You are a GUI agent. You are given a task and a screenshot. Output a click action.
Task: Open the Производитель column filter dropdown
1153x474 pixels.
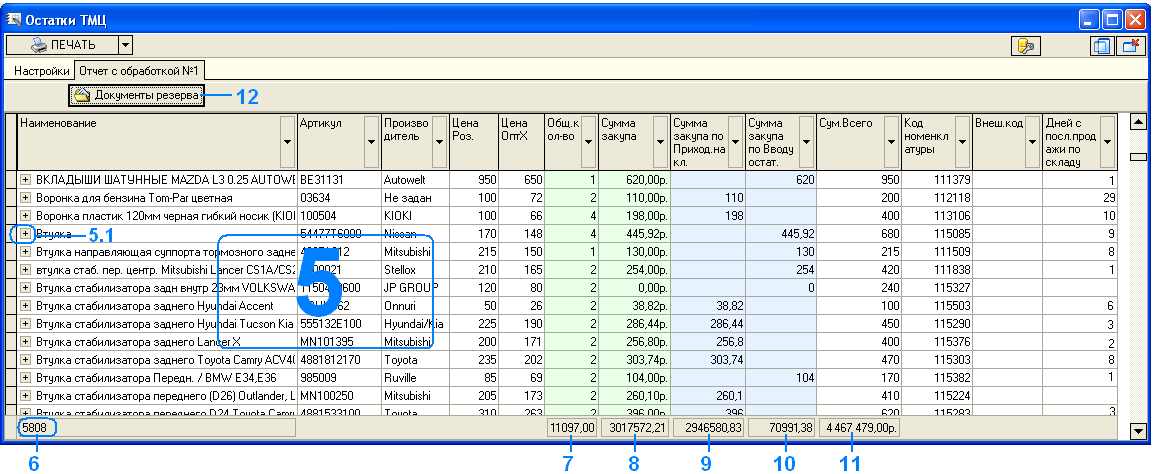point(440,142)
